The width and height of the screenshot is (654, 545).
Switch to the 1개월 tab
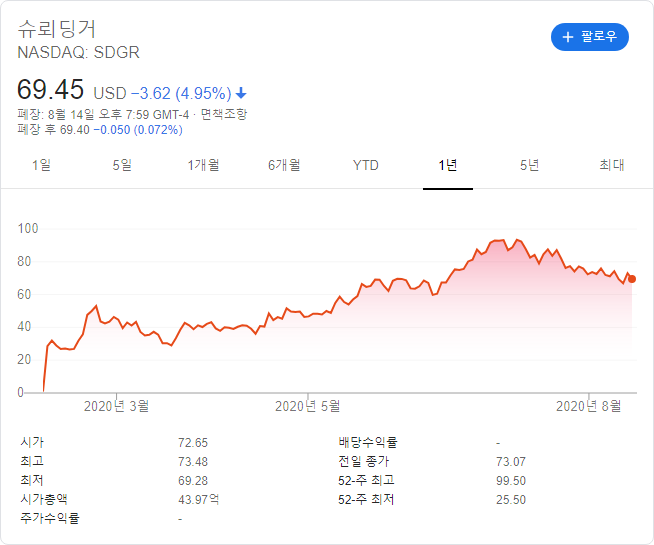click(203, 165)
